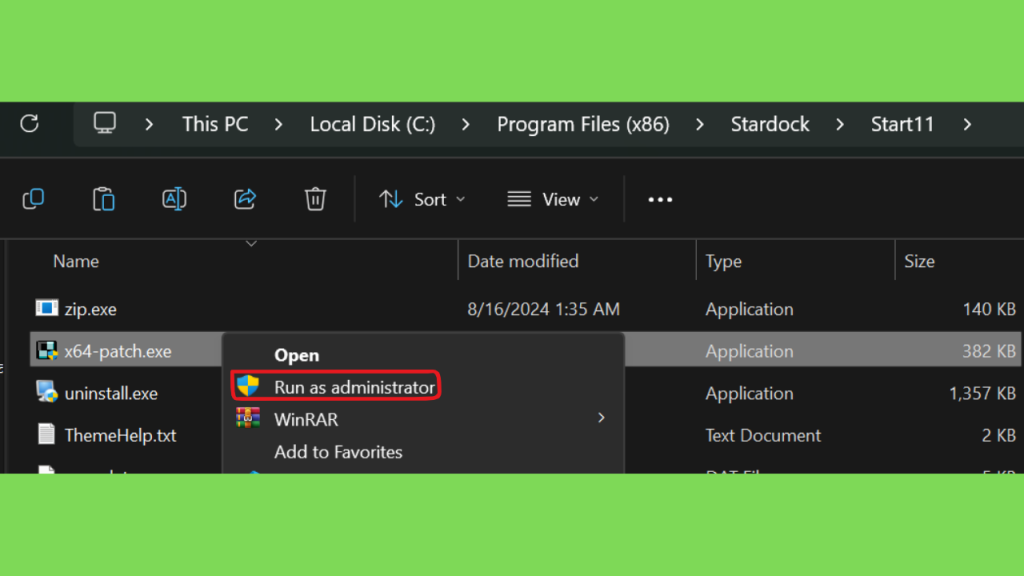Expand the chevron after This PC
Image resolution: width=1024 pixels, height=576 pixels.
click(278, 124)
